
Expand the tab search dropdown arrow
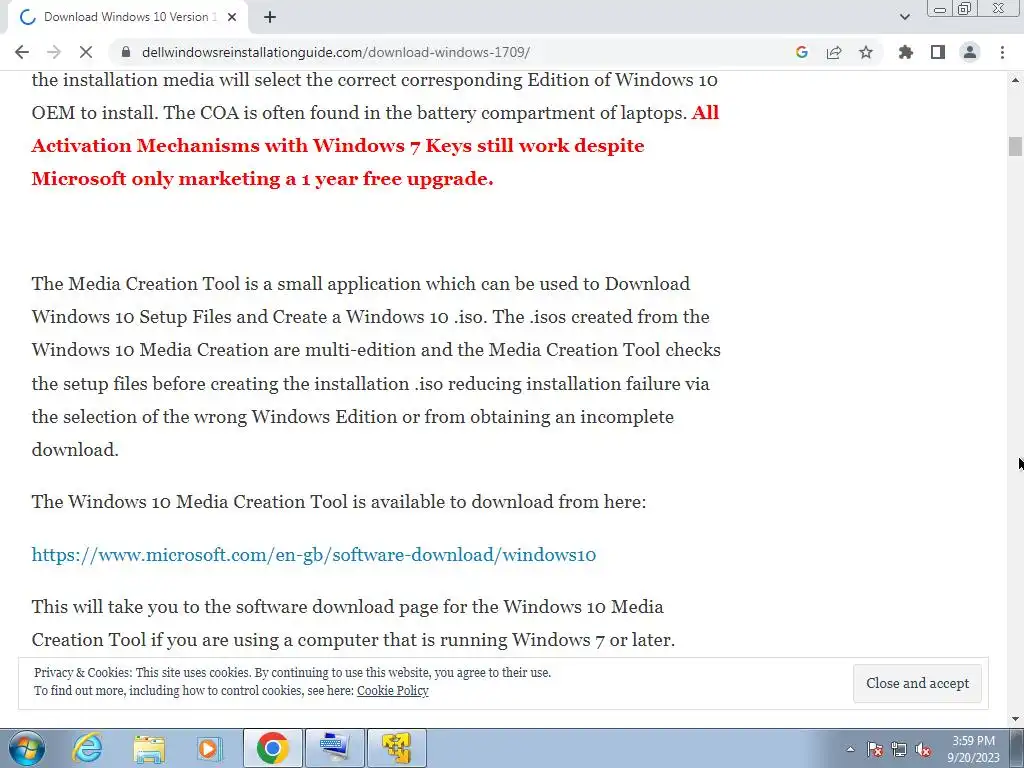pos(904,17)
